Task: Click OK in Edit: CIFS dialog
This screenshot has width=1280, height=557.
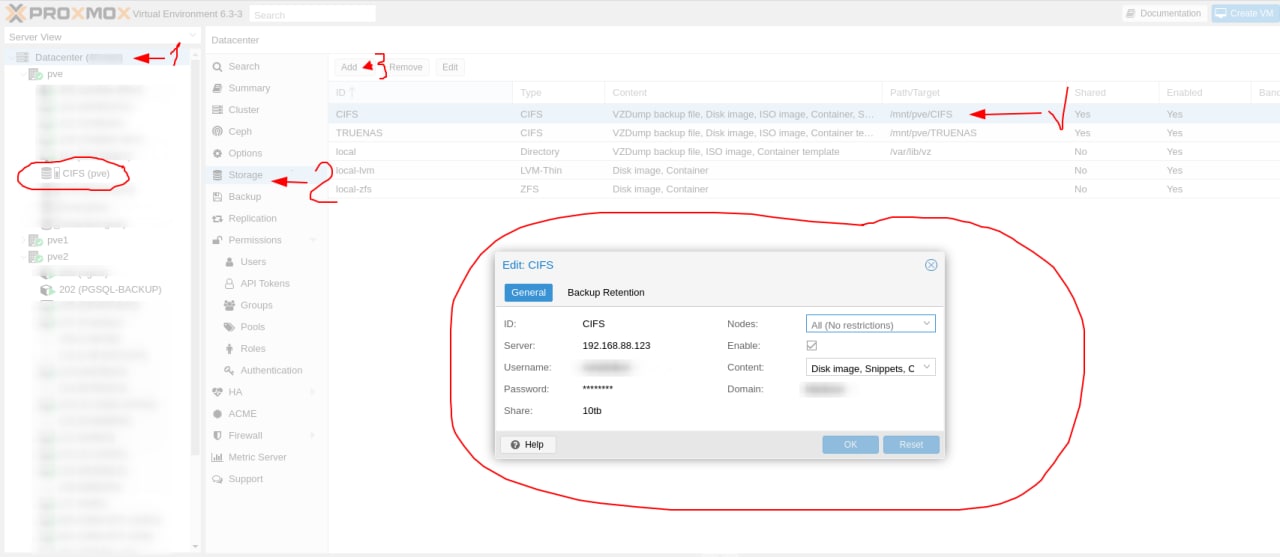Action: [850, 445]
